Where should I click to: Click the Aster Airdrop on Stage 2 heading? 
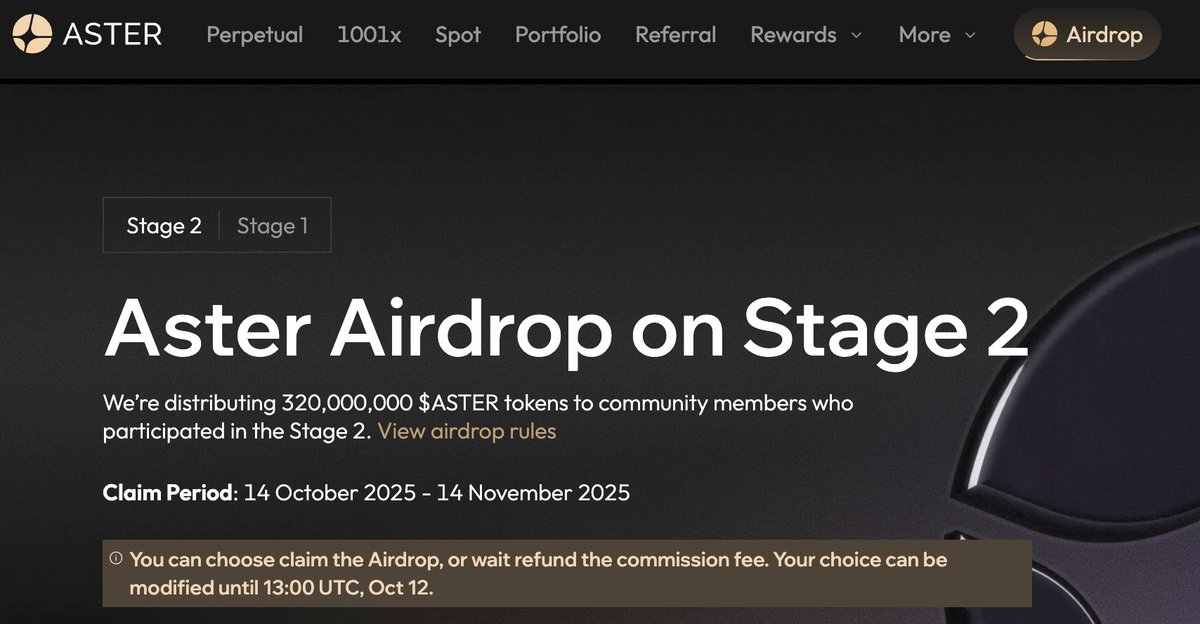[566, 328]
